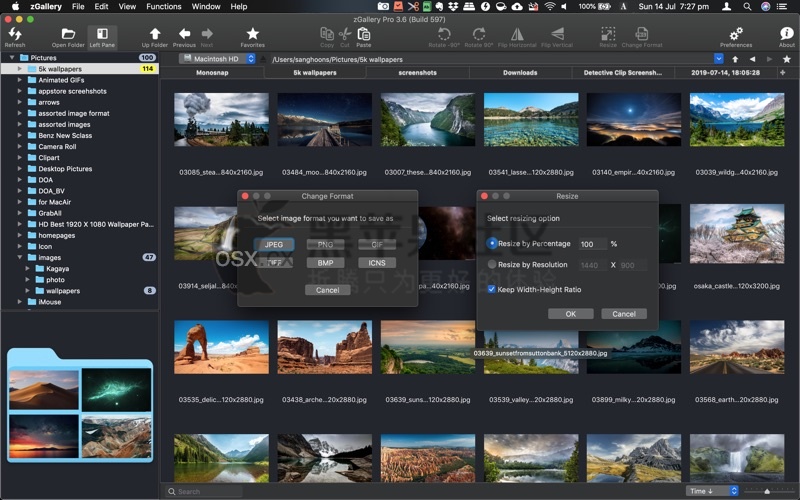Choose GIF in Change Format dialog

click(x=377, y=244)
